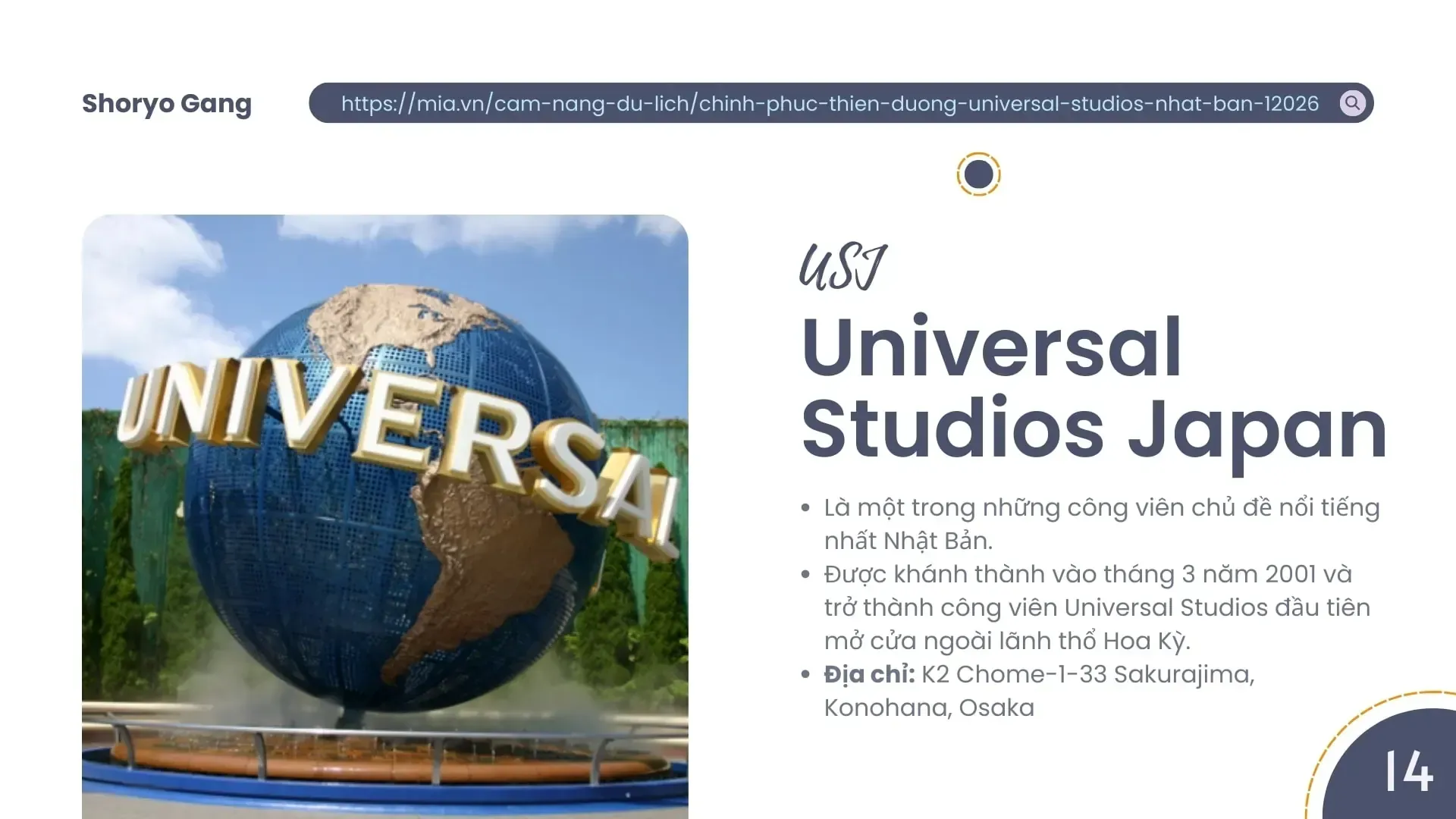This screenshot has width=1456, height=819.
Task: Select the dashed-circle bullet marker above the title
Action: pyautogui.click(x=980, y=173)
